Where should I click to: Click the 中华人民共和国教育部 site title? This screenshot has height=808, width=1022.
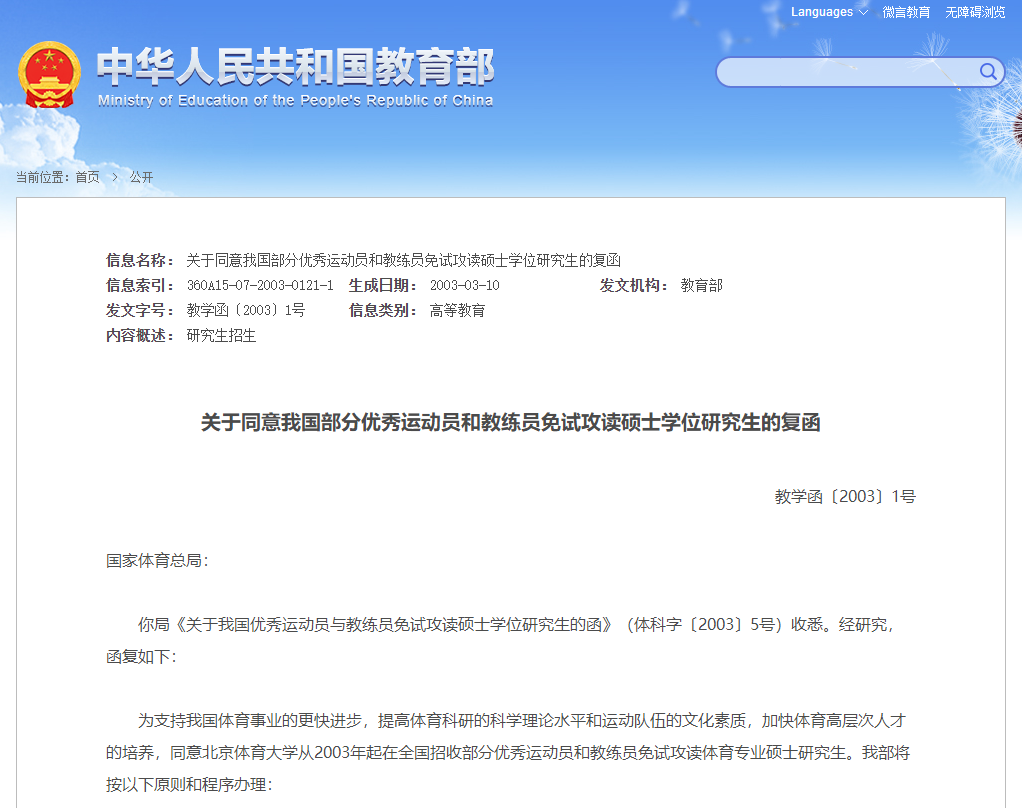tap(296, 66)
